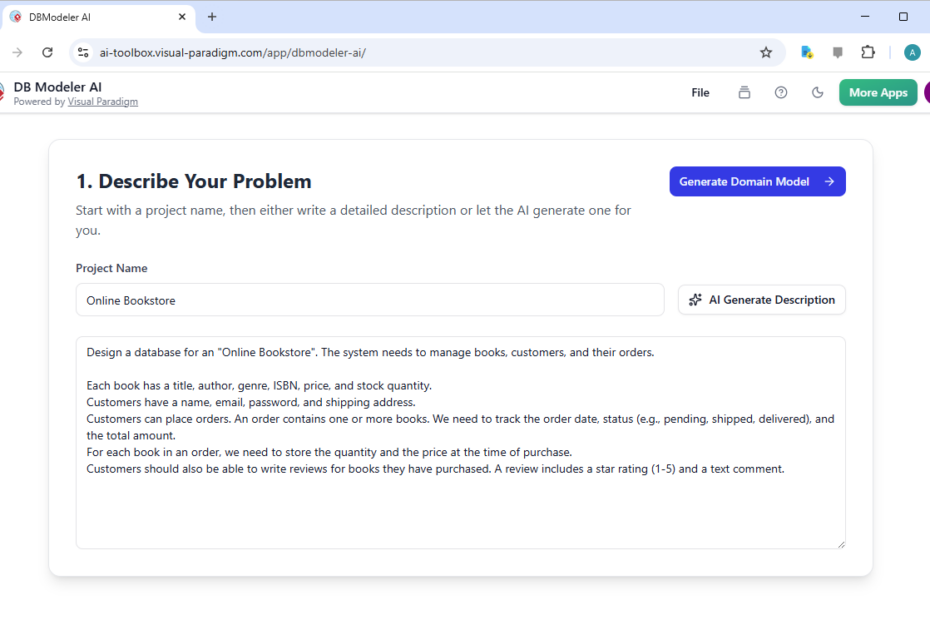Click inside the problem description text area
Screen dimensions: 930x620
(x=460, y=440)
